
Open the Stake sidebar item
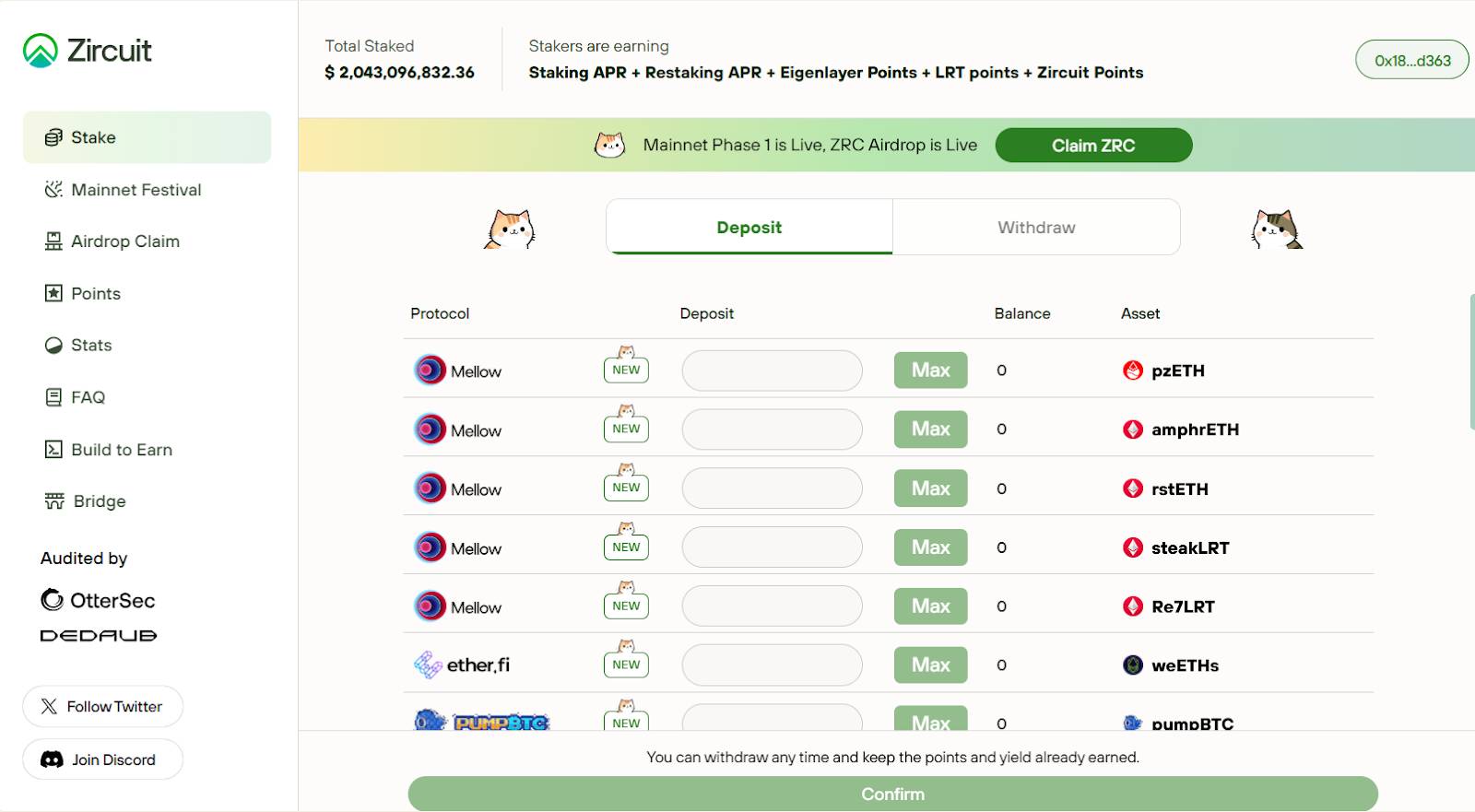[147, 137]
